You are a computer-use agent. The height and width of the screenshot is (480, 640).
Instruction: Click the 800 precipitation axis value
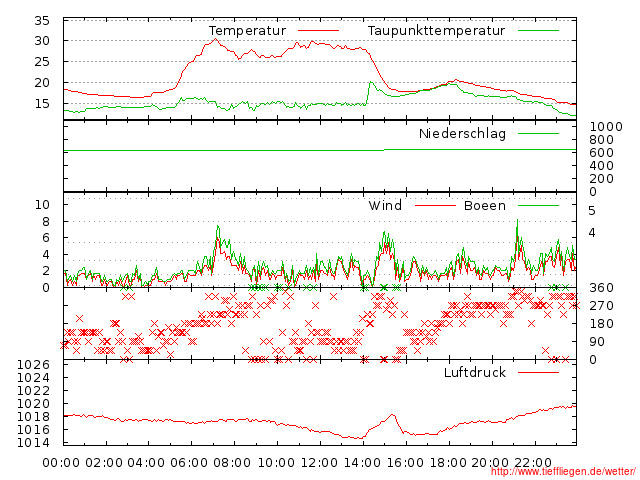601,140
